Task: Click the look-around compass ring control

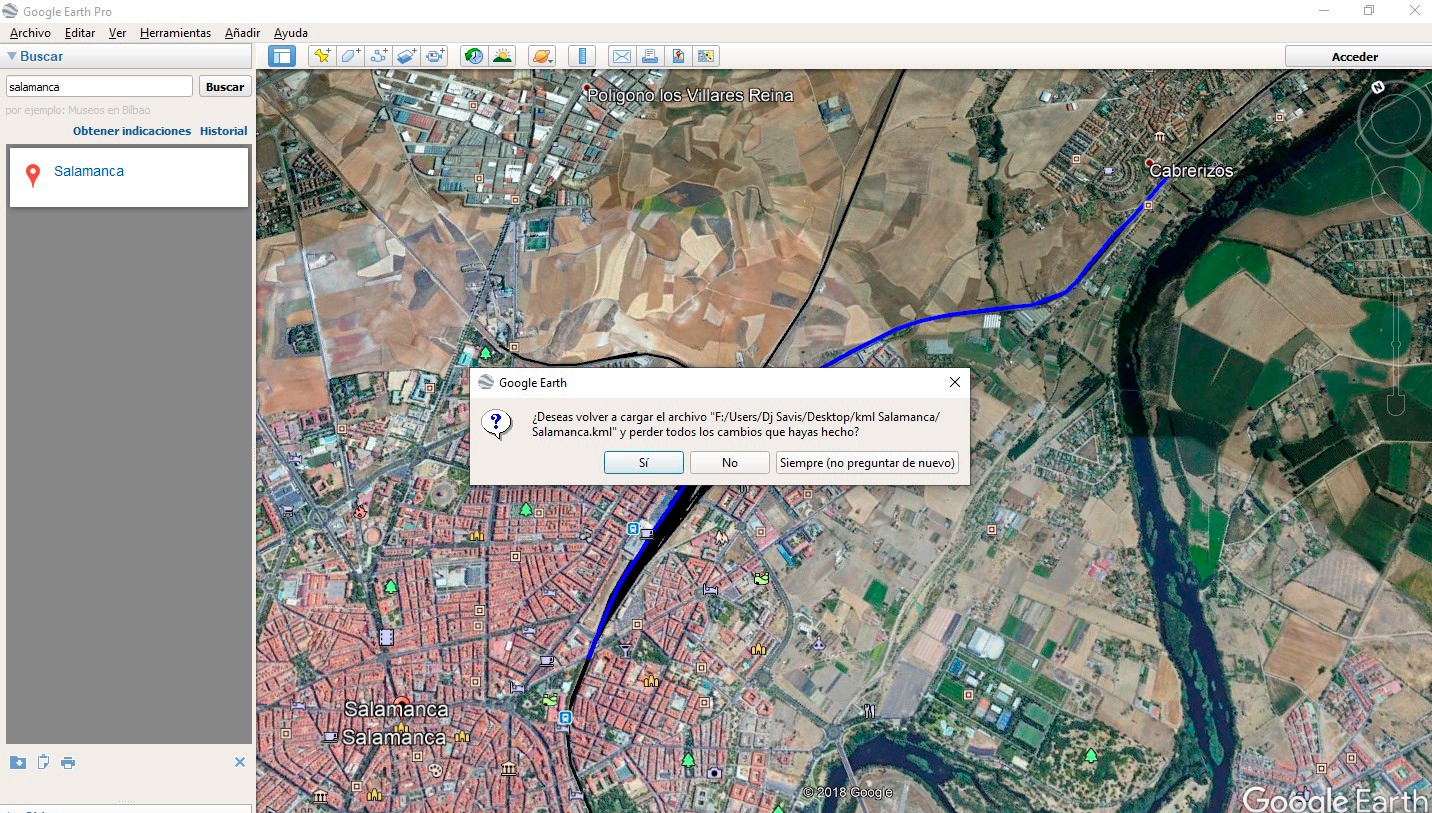Action: pos(1396,119)
